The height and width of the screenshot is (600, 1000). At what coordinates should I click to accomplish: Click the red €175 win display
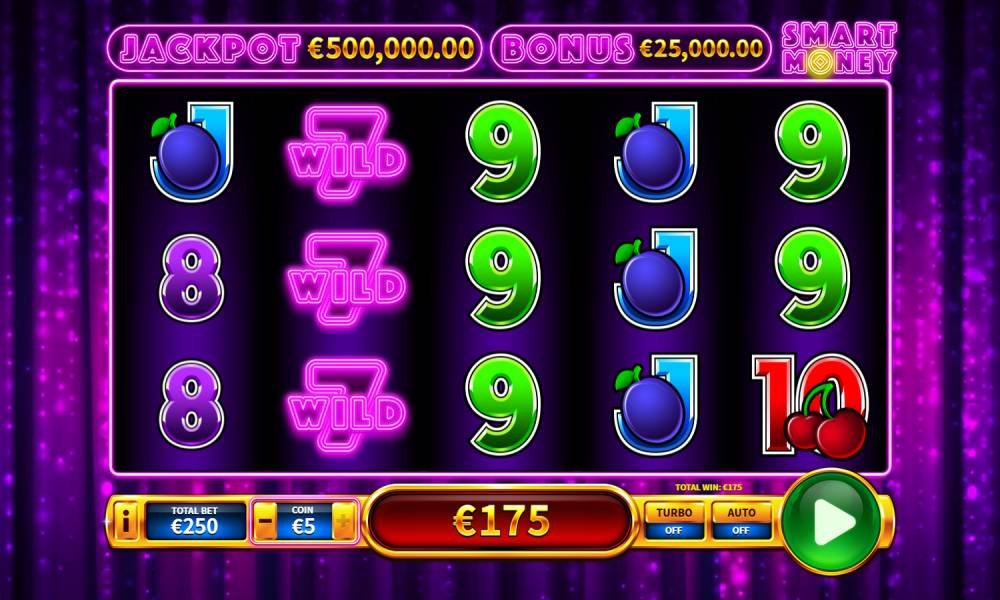click(x=501, y=521)
